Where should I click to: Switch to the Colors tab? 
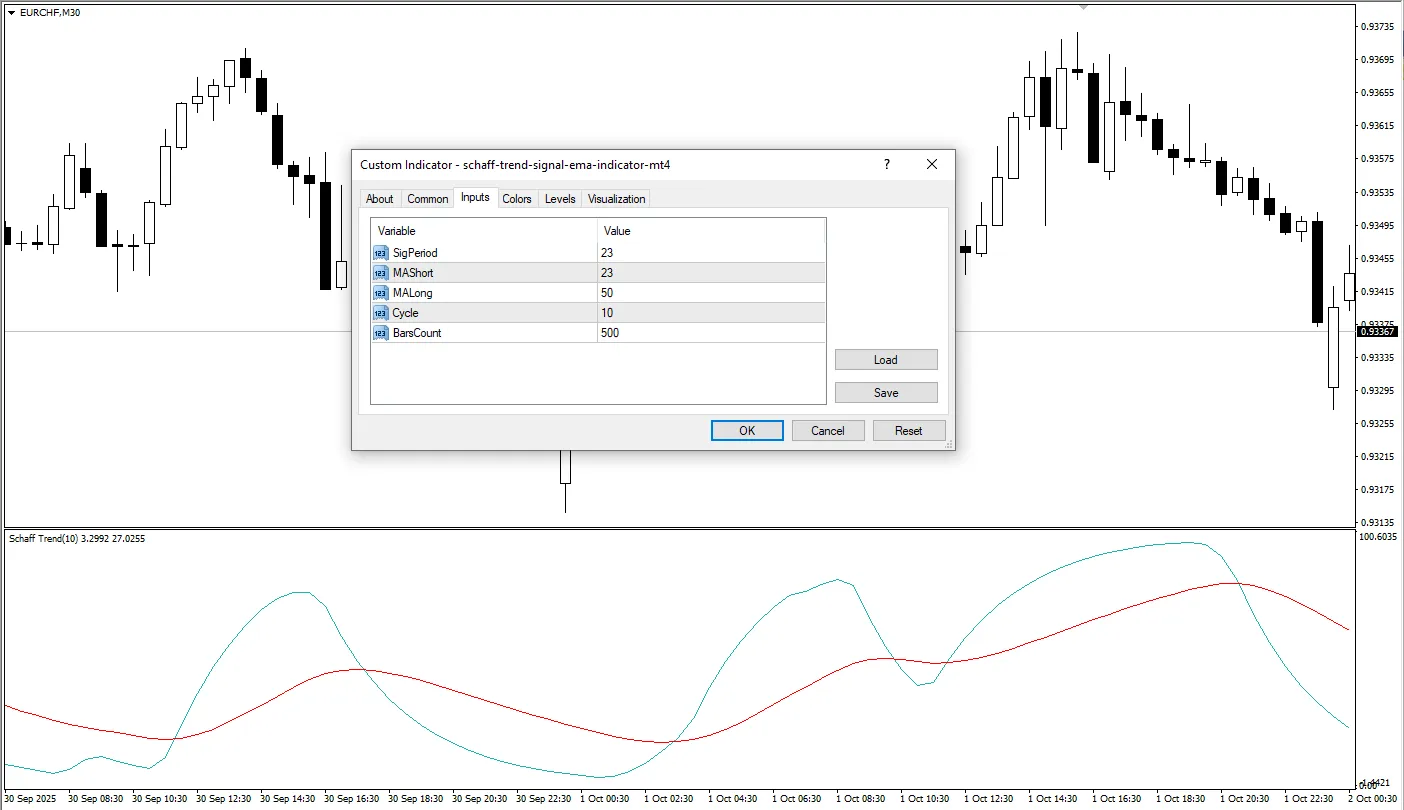[517, 198]
